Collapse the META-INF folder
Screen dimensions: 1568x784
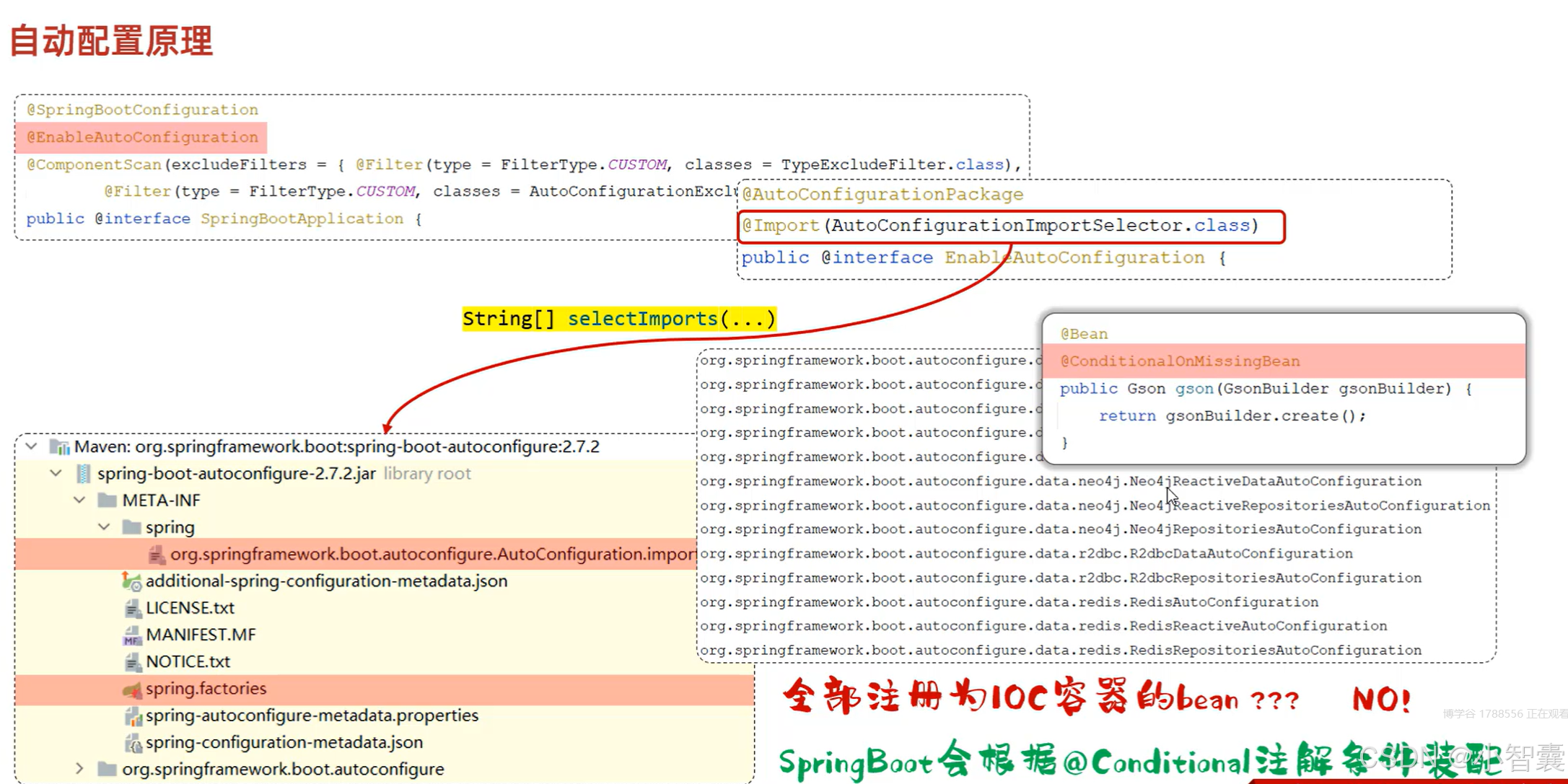tap(79, 500)
